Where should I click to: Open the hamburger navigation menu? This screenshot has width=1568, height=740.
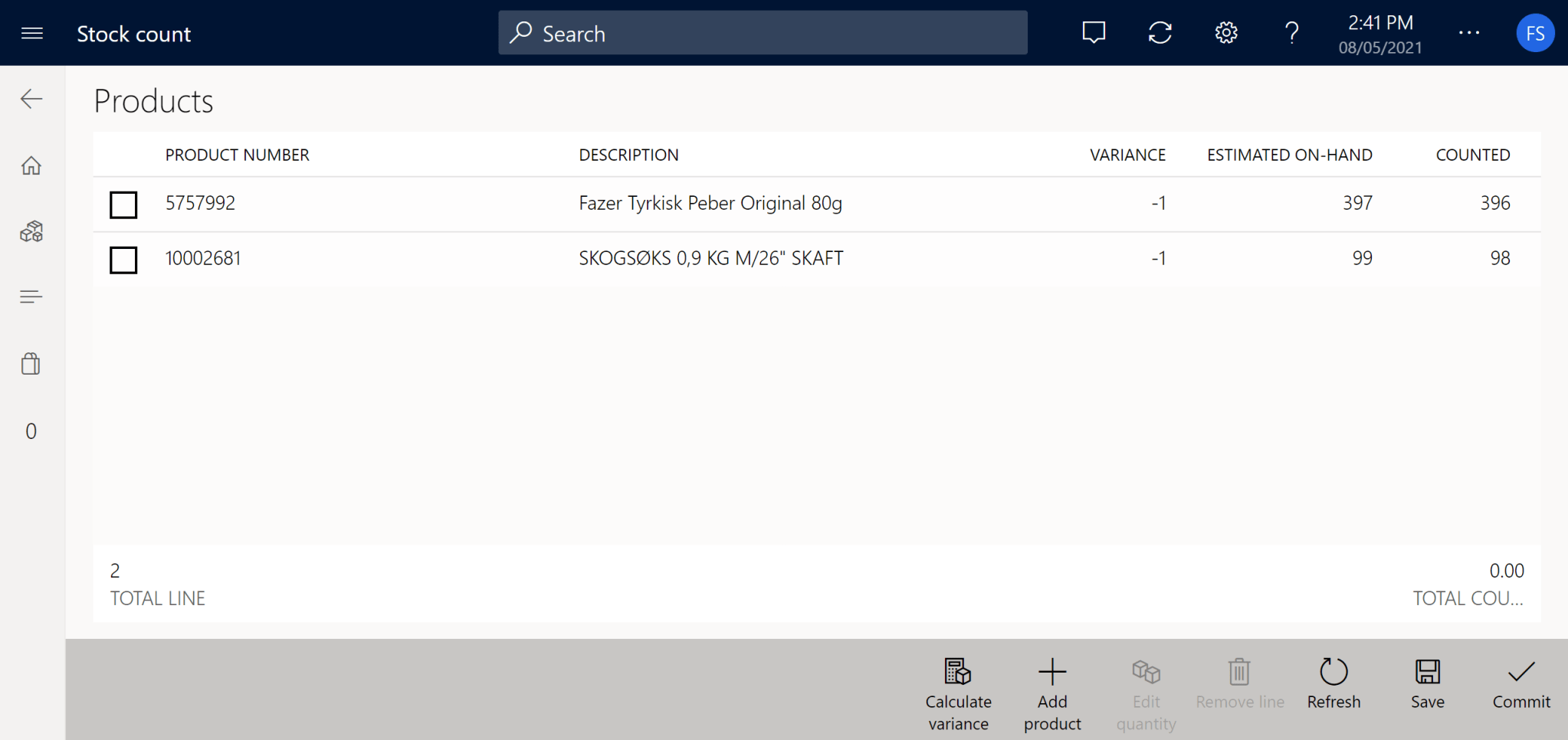(31, 33)
